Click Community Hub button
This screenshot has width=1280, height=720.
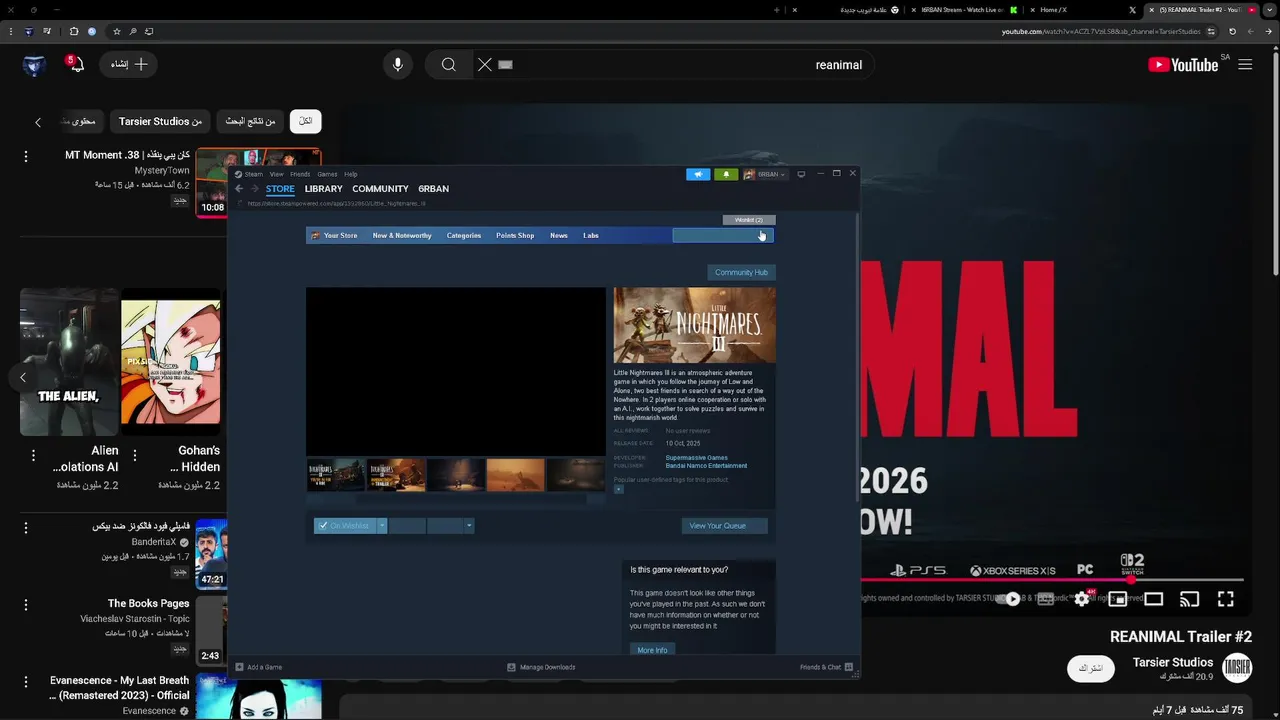(x=741, y=272)
